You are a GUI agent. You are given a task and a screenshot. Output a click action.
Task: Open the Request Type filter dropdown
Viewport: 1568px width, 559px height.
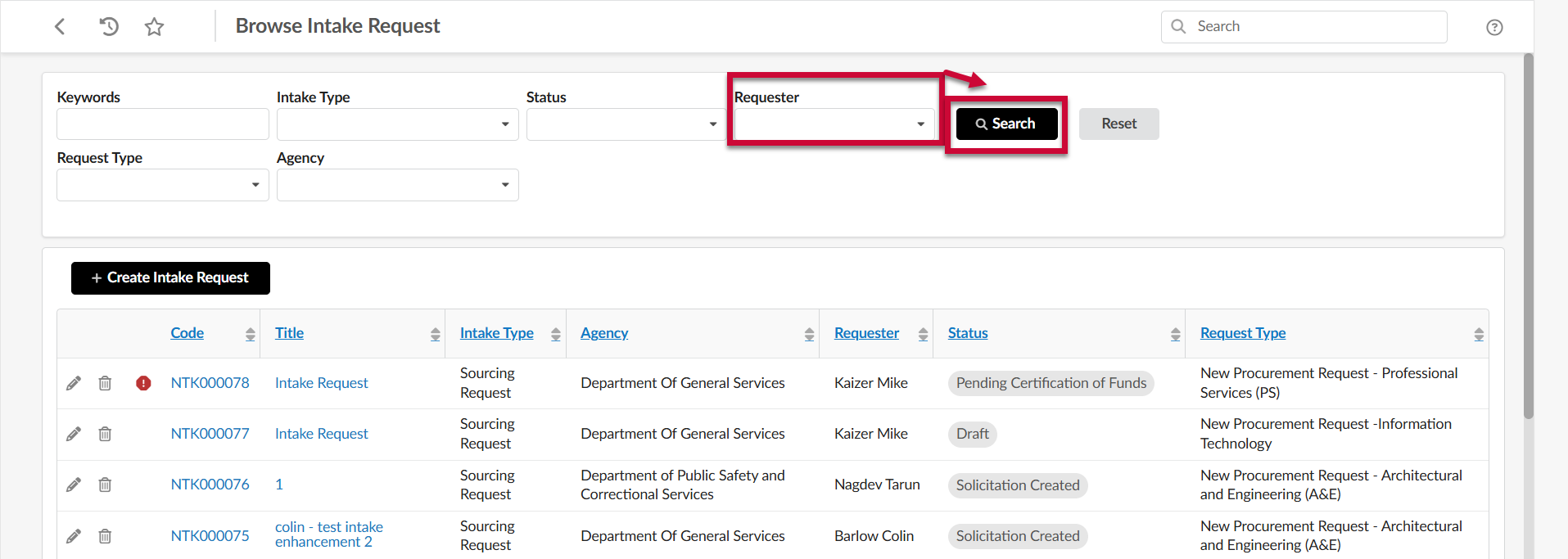pos(163,185)
